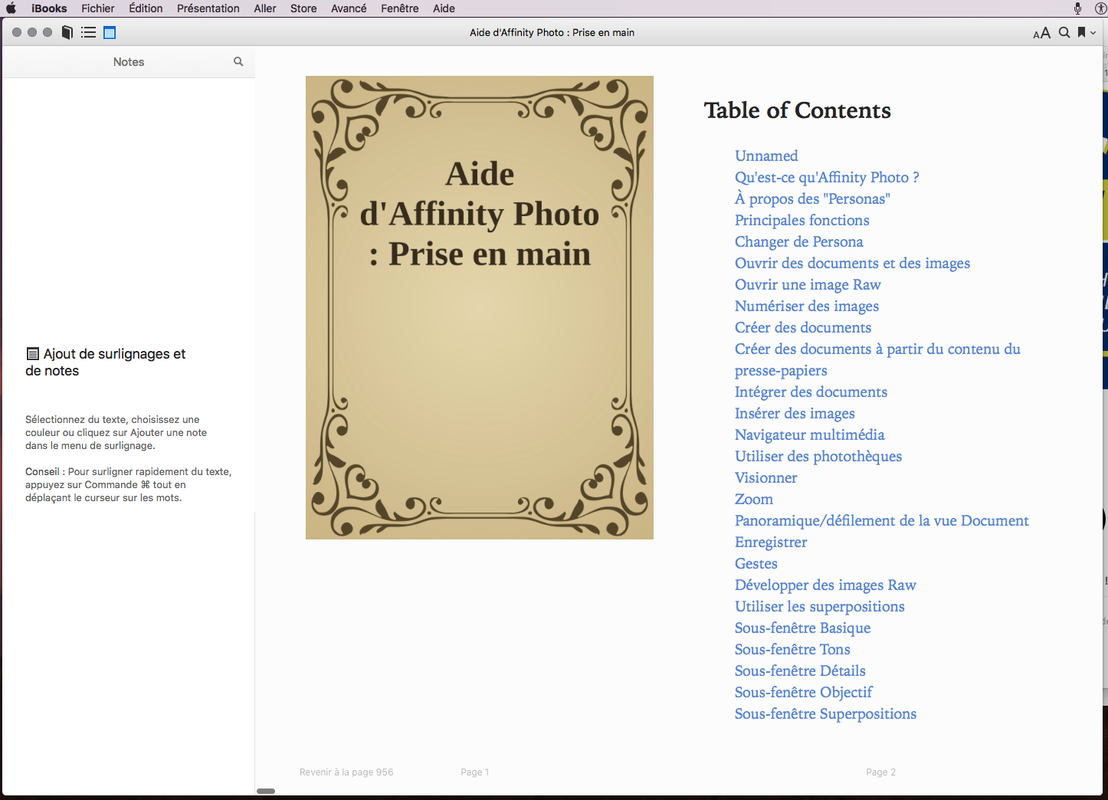
Task: Open the Aide menu
Action: point(444,8)
